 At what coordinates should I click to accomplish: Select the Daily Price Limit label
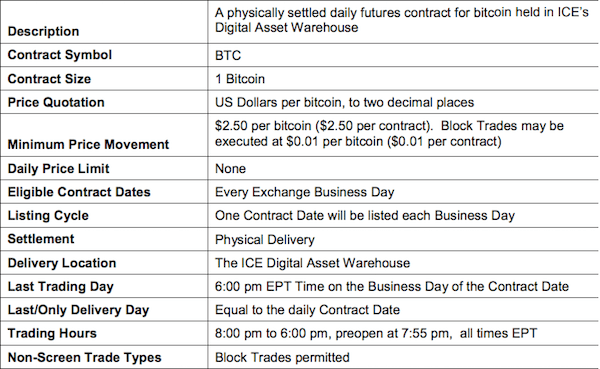click(59, 168)
